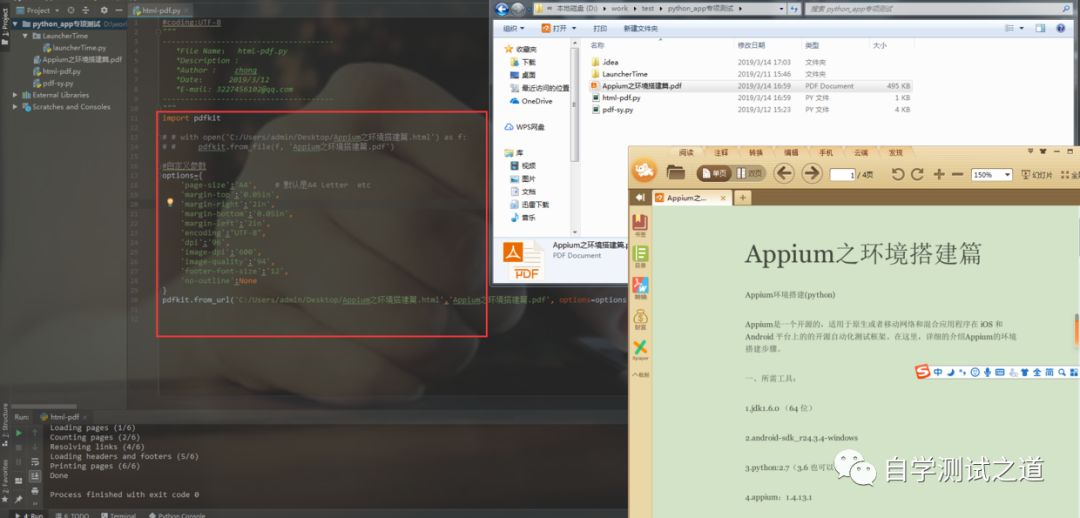Viewport: 1080px width, 518px height.
Task: Toggle the Explorer preview pane icon
Action: [x=1040, y=28]
